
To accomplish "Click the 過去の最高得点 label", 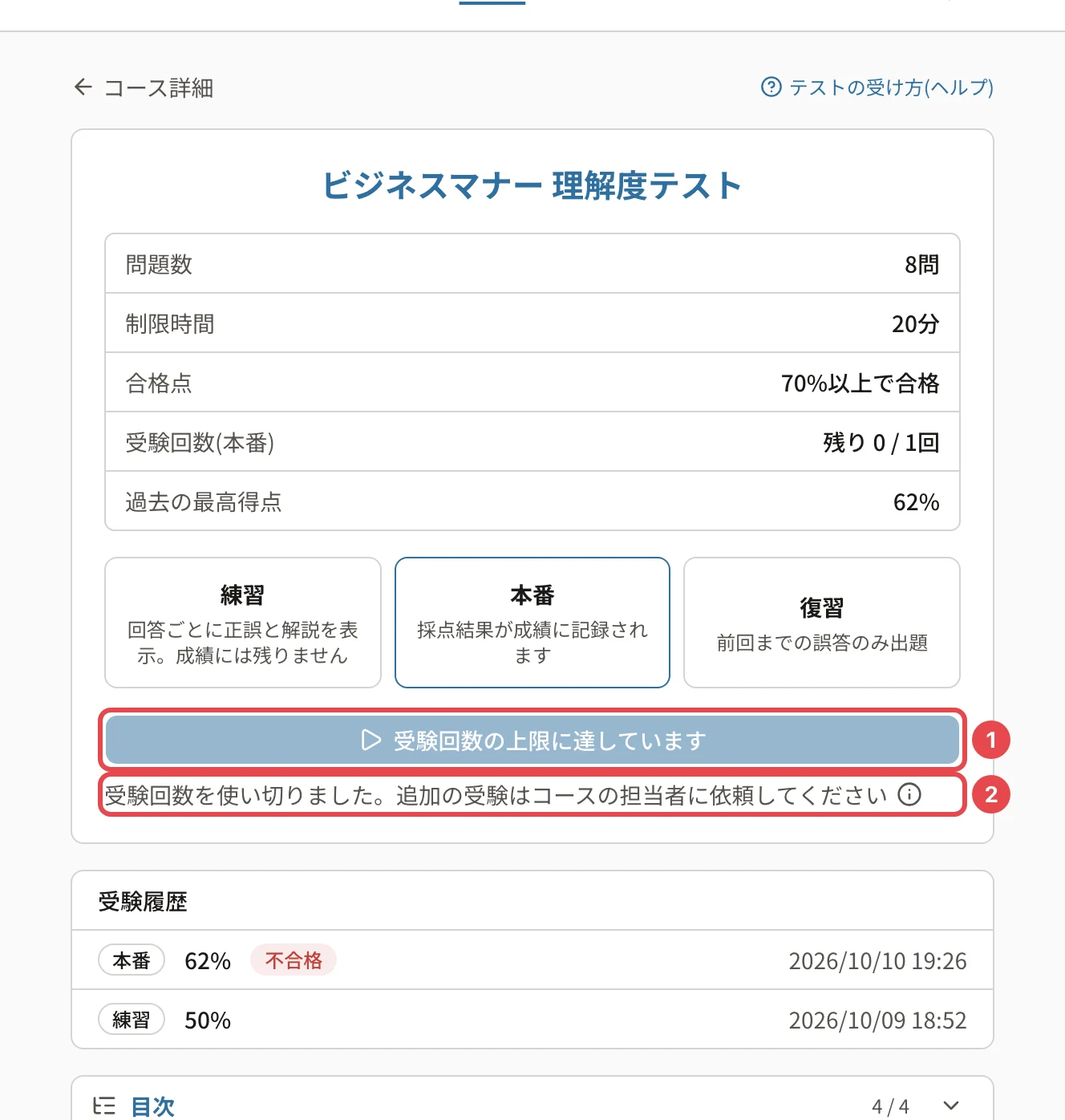I will (x=204, y=502).
